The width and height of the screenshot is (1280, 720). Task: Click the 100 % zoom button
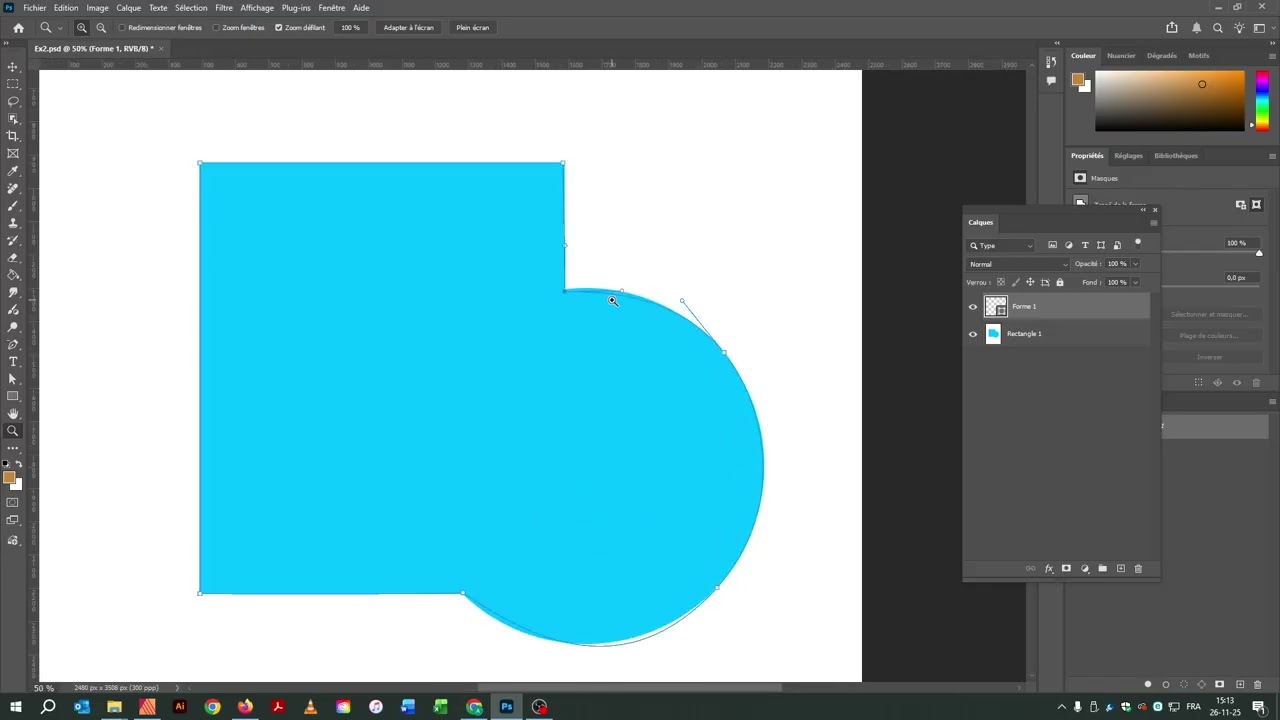click(350, 28)
